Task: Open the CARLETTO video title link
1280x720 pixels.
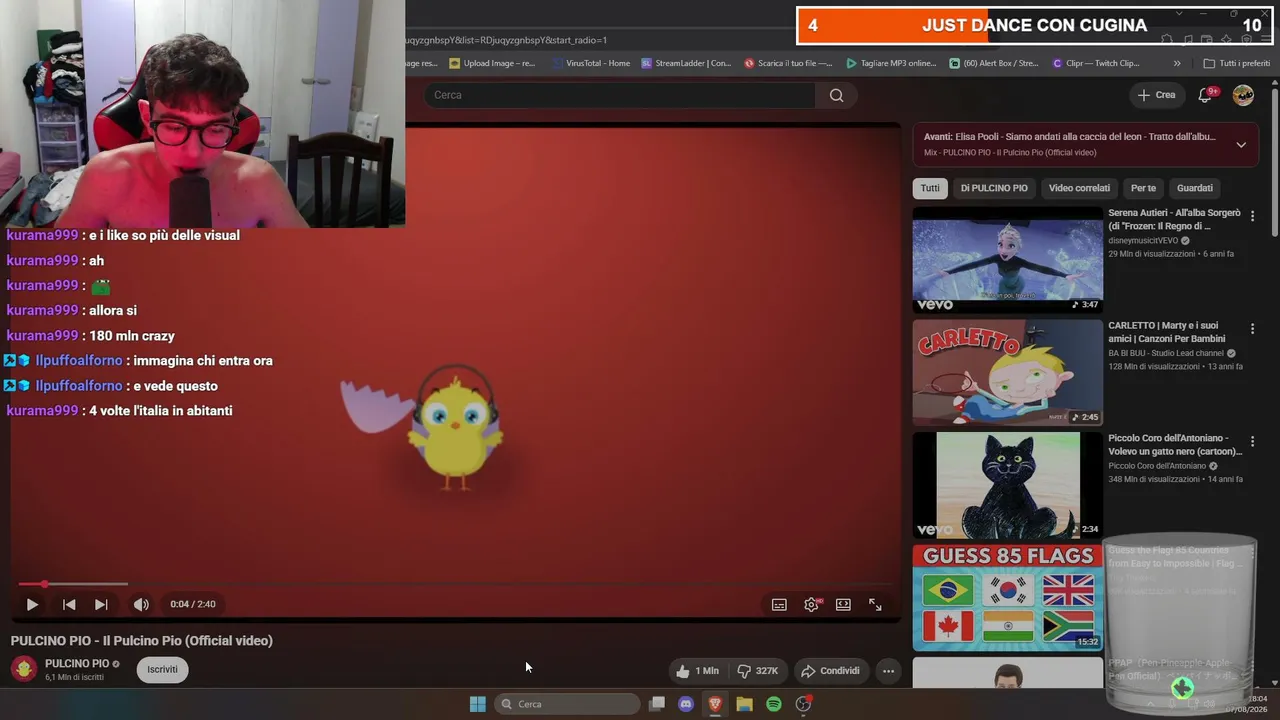Action: click(x=1167, y=332)
